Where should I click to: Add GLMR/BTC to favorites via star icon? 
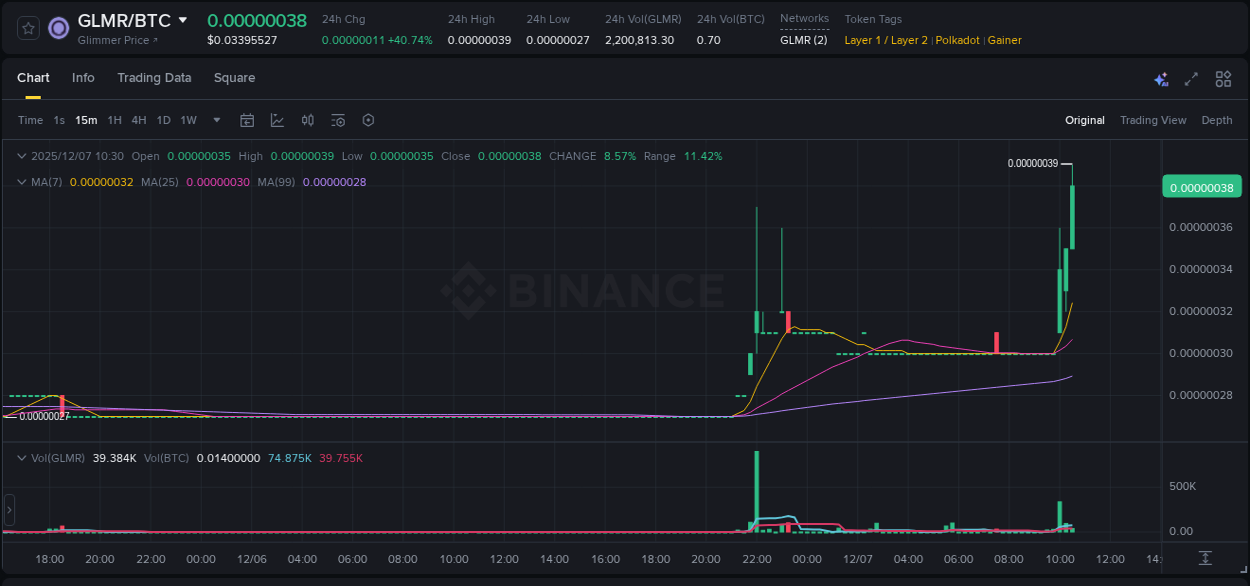click(x=27, y=28)
